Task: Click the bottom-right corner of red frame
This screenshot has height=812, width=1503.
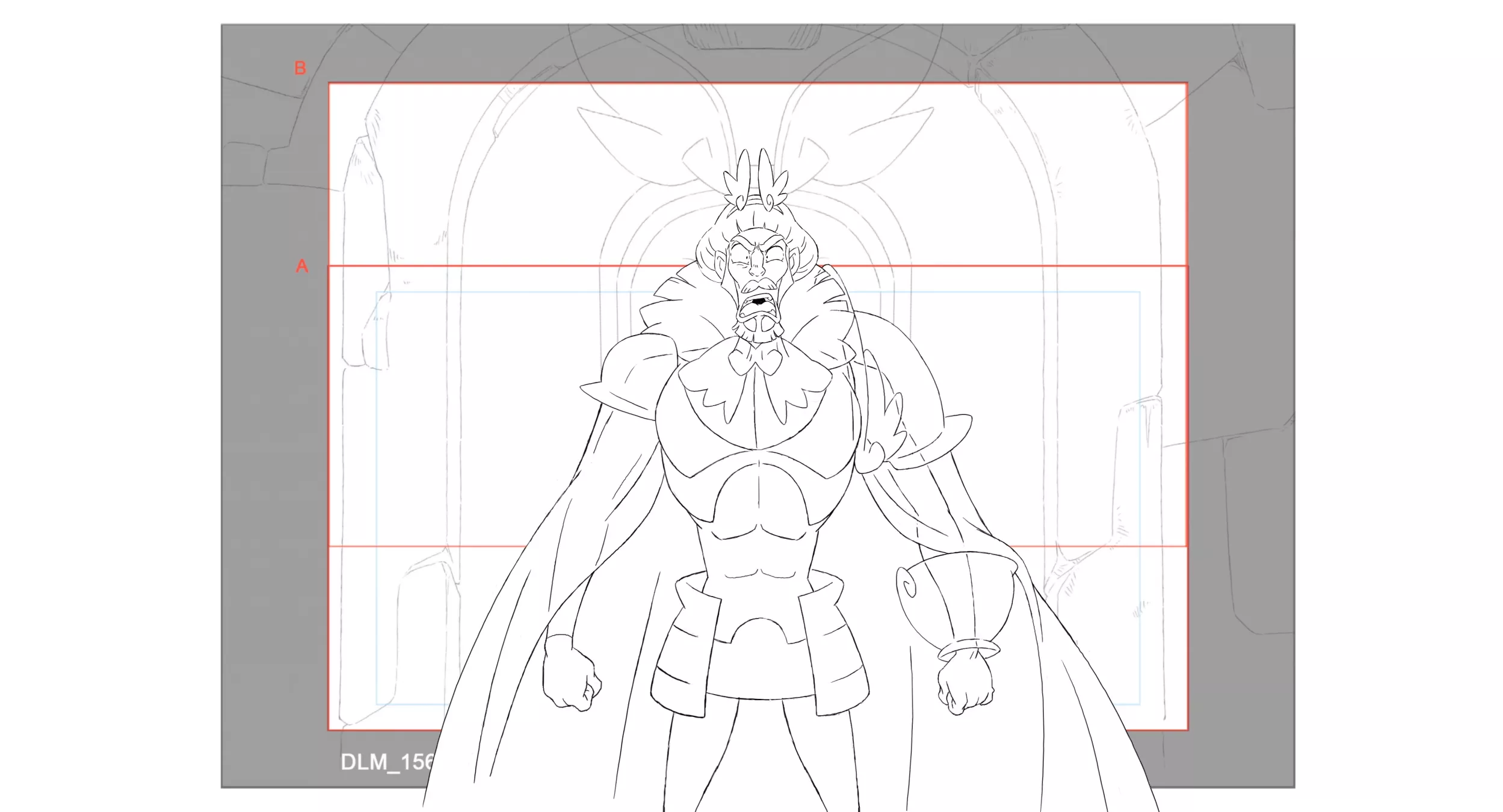Action: tap(1187, 730)
